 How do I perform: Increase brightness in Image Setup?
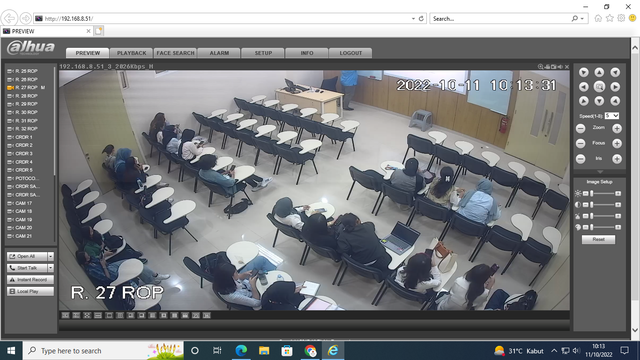click(x=618, y=193)
